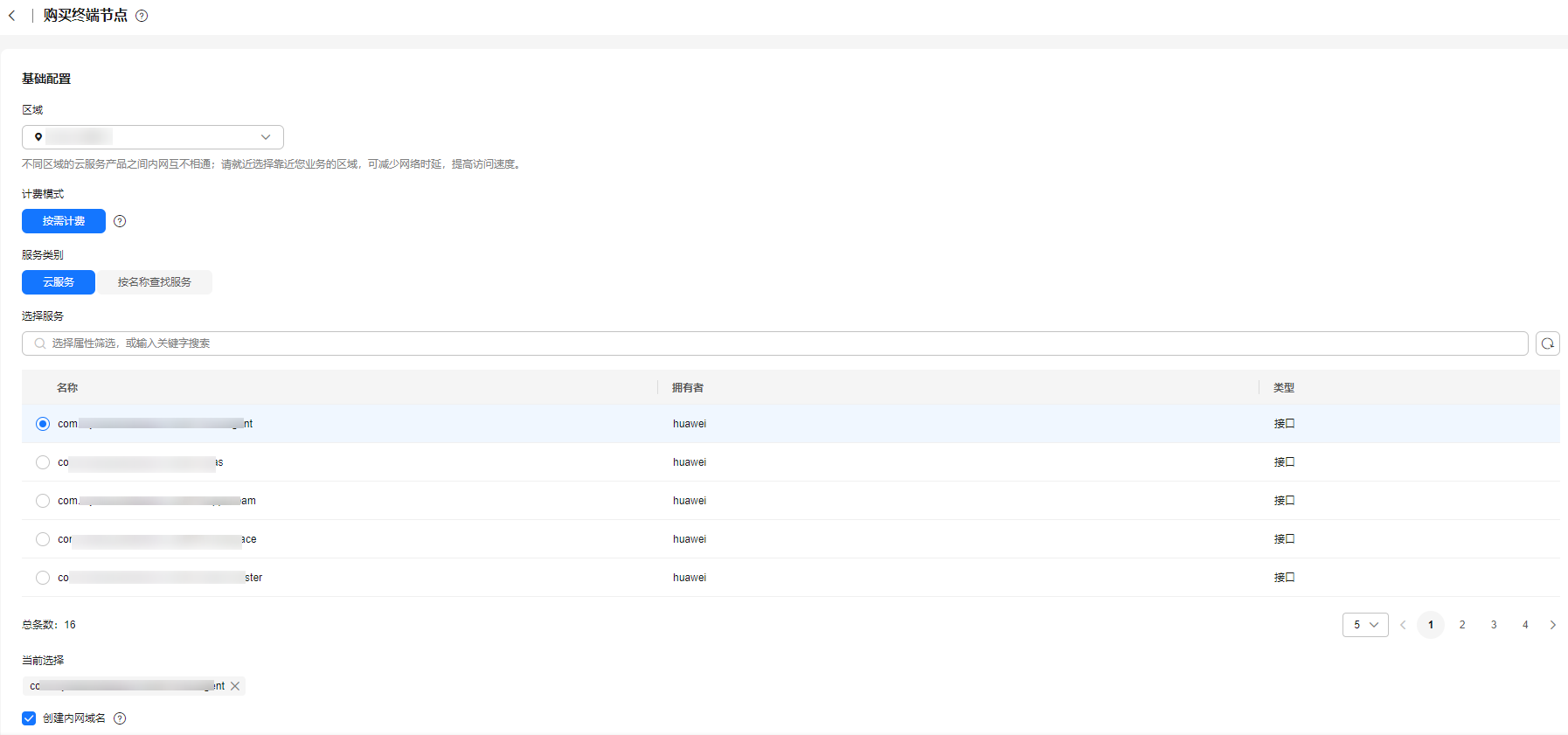Go to page 3 in pagination

[1494, 625]
